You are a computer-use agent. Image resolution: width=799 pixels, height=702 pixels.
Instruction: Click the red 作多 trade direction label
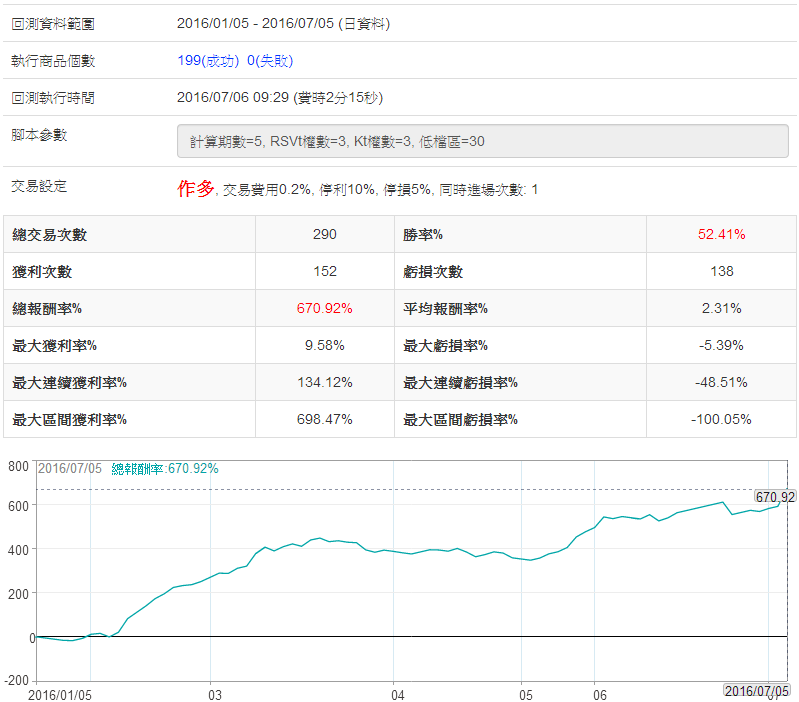pos(196,188)
